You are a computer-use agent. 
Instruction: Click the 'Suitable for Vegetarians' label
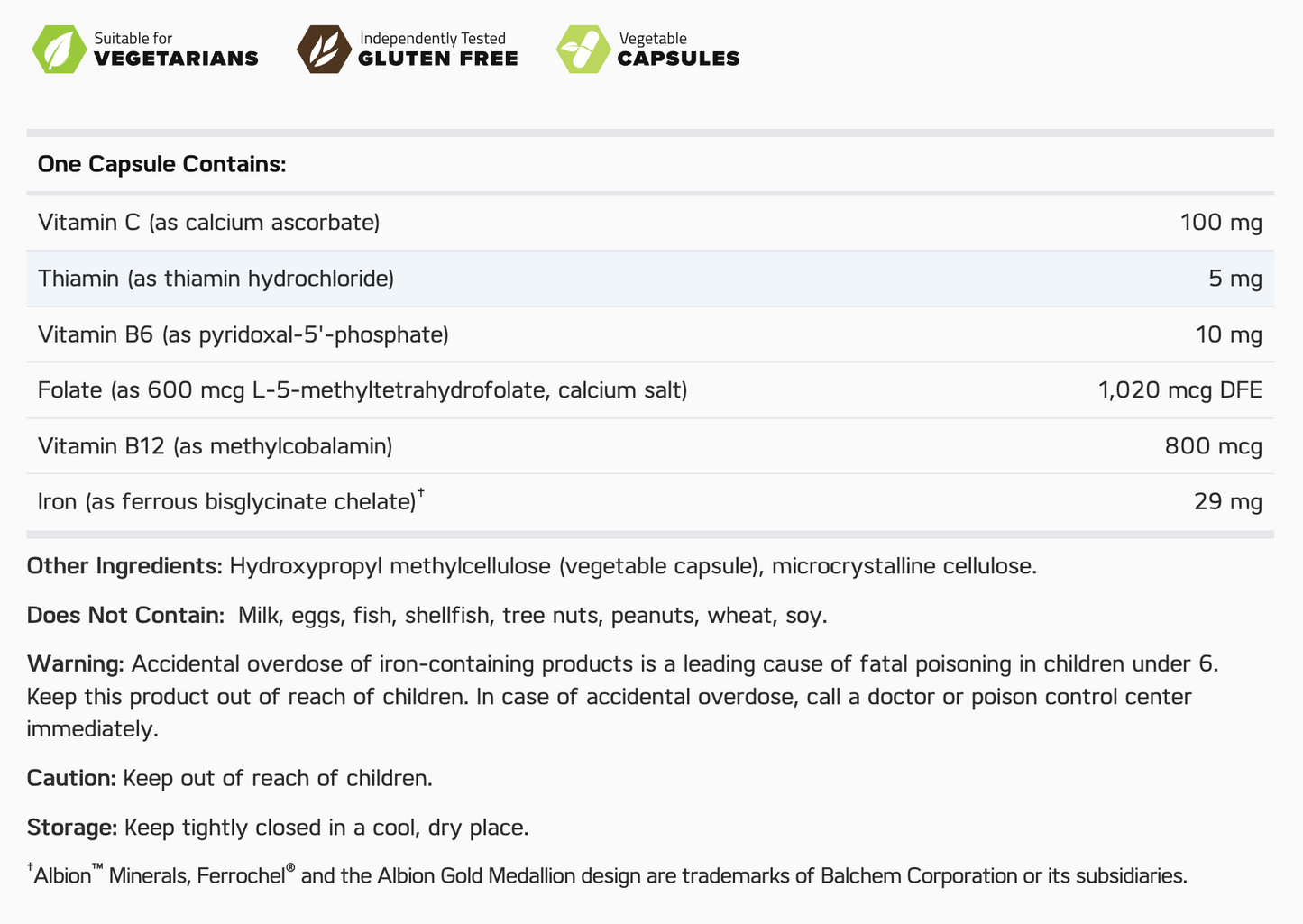coord(176,50)
